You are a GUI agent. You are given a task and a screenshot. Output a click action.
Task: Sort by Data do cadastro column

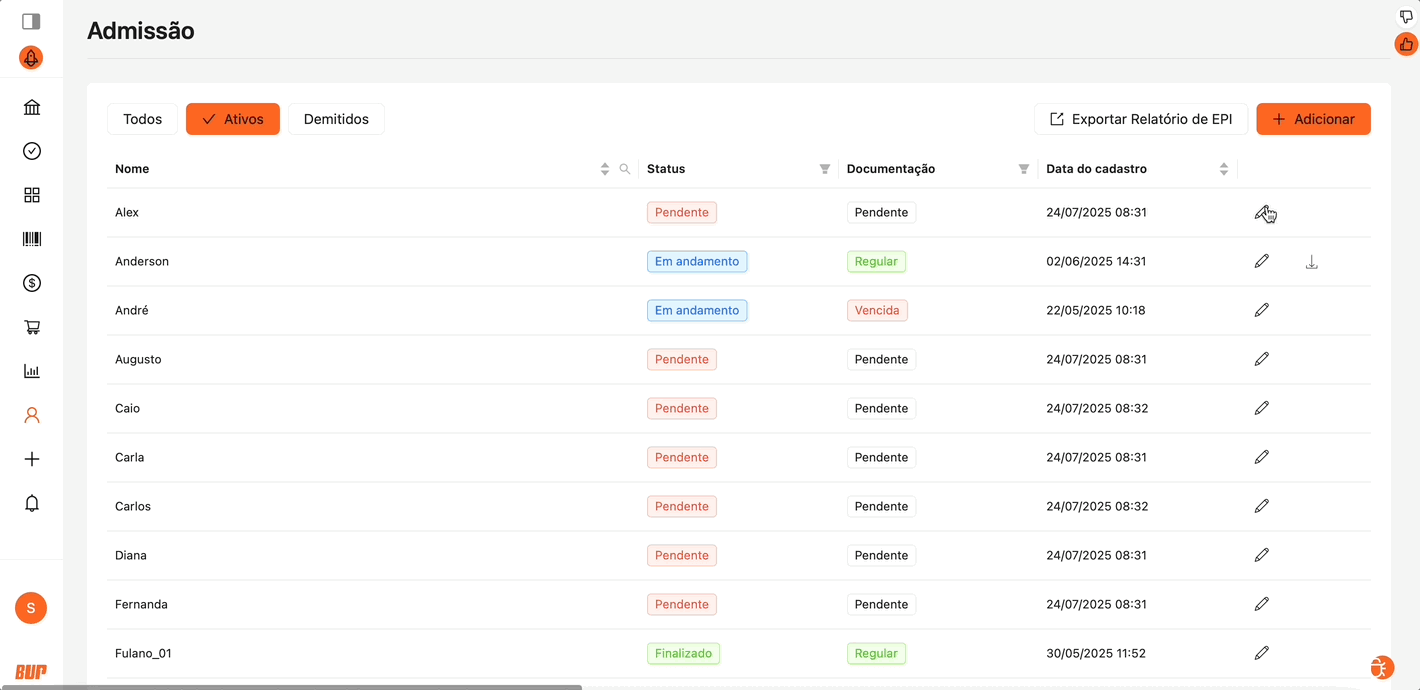point(1223,169)
